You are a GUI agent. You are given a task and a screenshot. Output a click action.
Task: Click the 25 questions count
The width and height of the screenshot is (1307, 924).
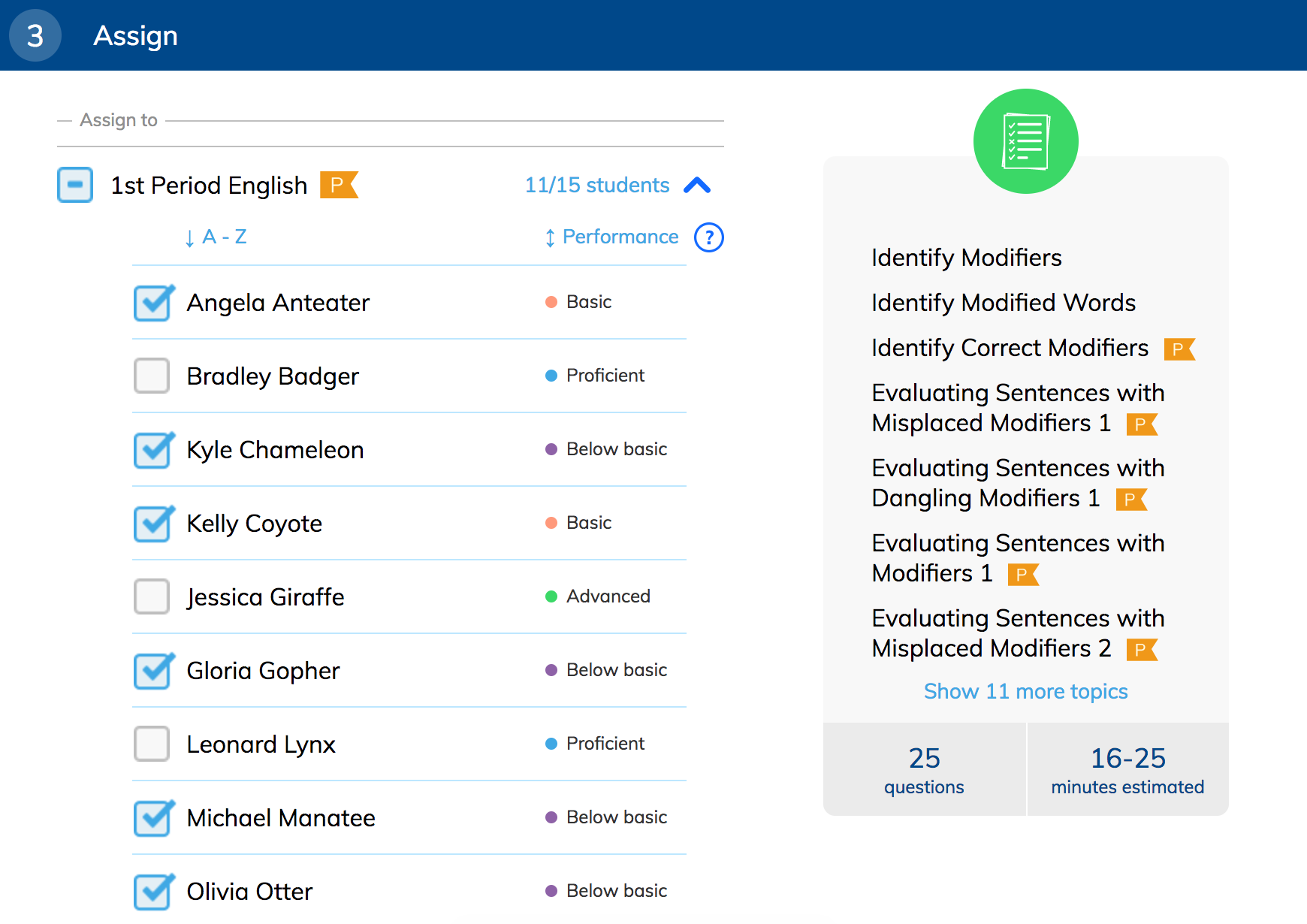pyautogui.click(x=925, y=769)
